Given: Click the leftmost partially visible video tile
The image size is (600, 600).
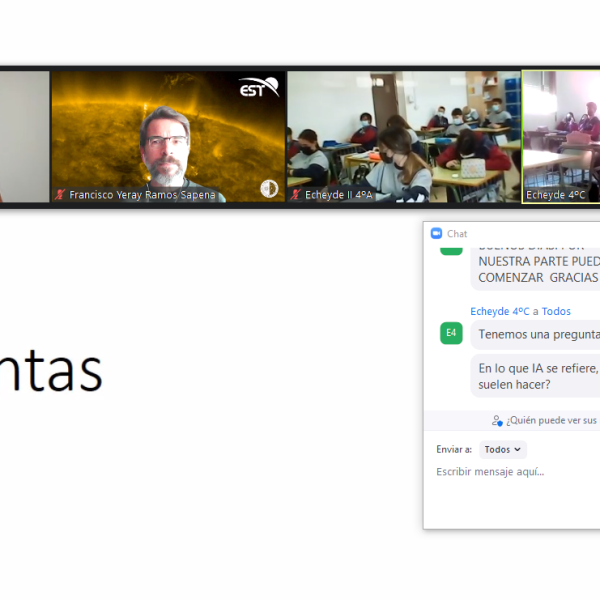Looking at the screenshot, I should pyautogui.click(x=24, y=135).
